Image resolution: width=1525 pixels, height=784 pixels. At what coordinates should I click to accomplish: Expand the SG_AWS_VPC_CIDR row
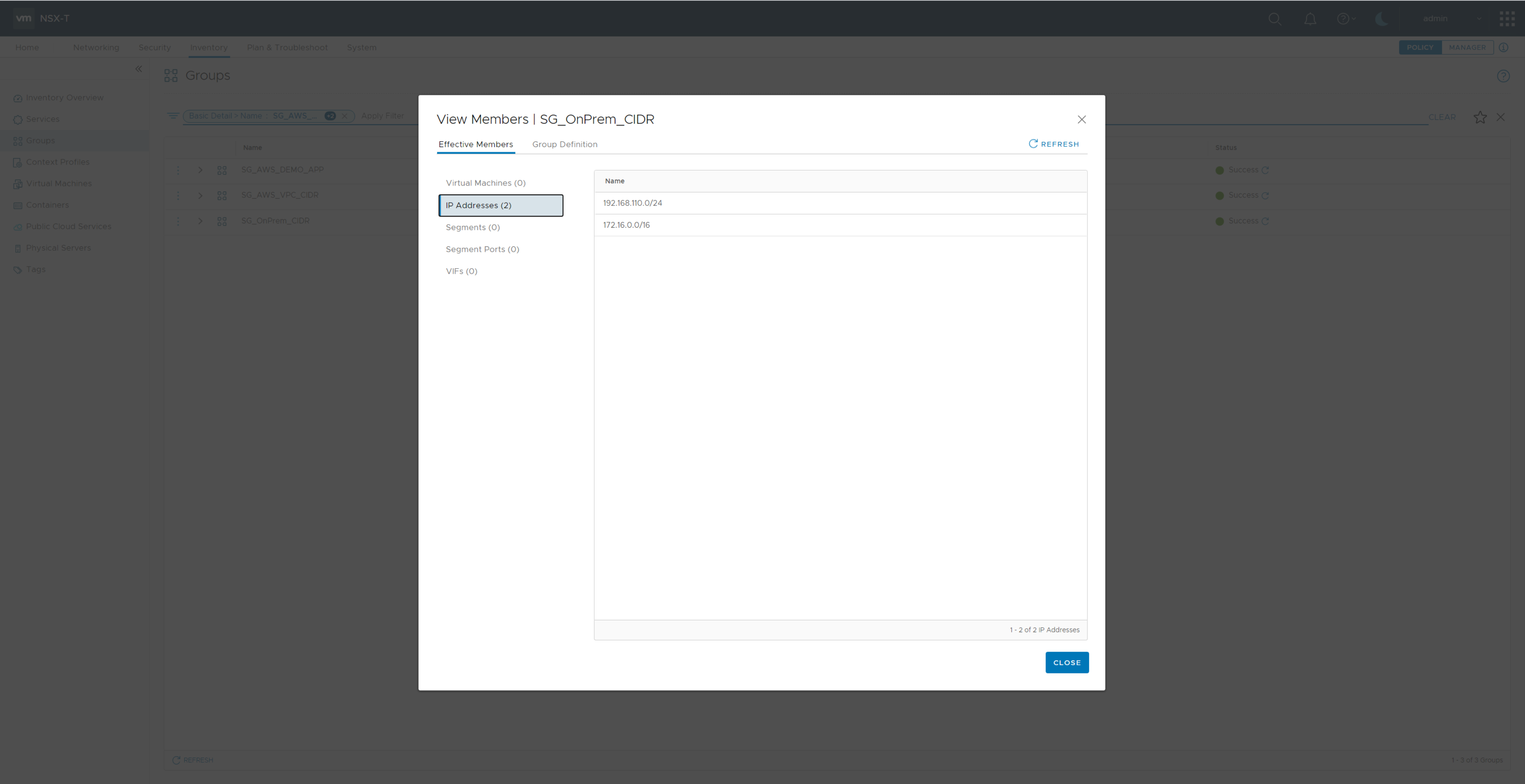pos(200,196)
